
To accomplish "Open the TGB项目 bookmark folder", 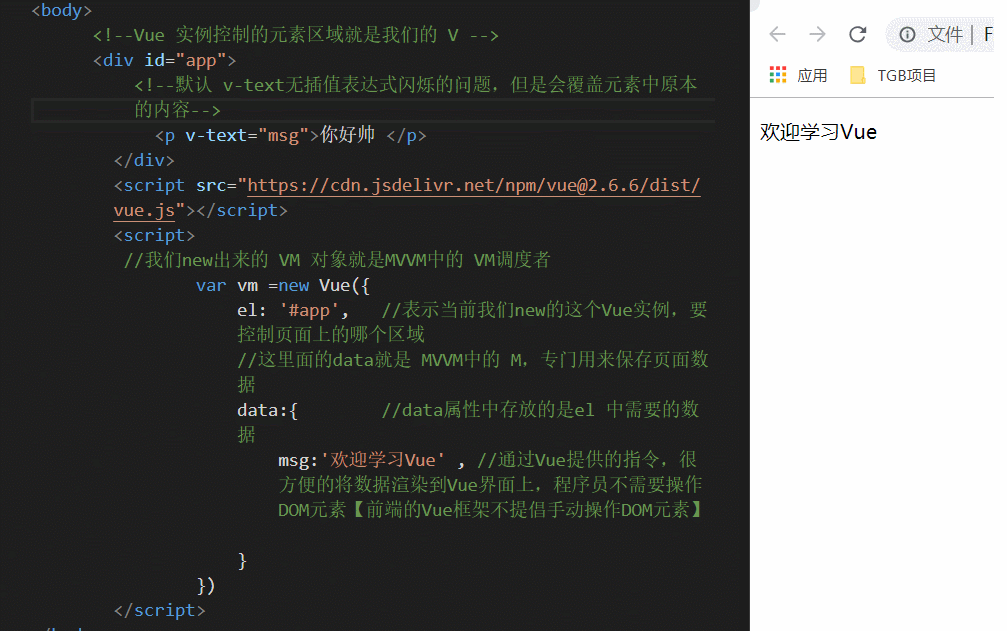I will [893, 75].
